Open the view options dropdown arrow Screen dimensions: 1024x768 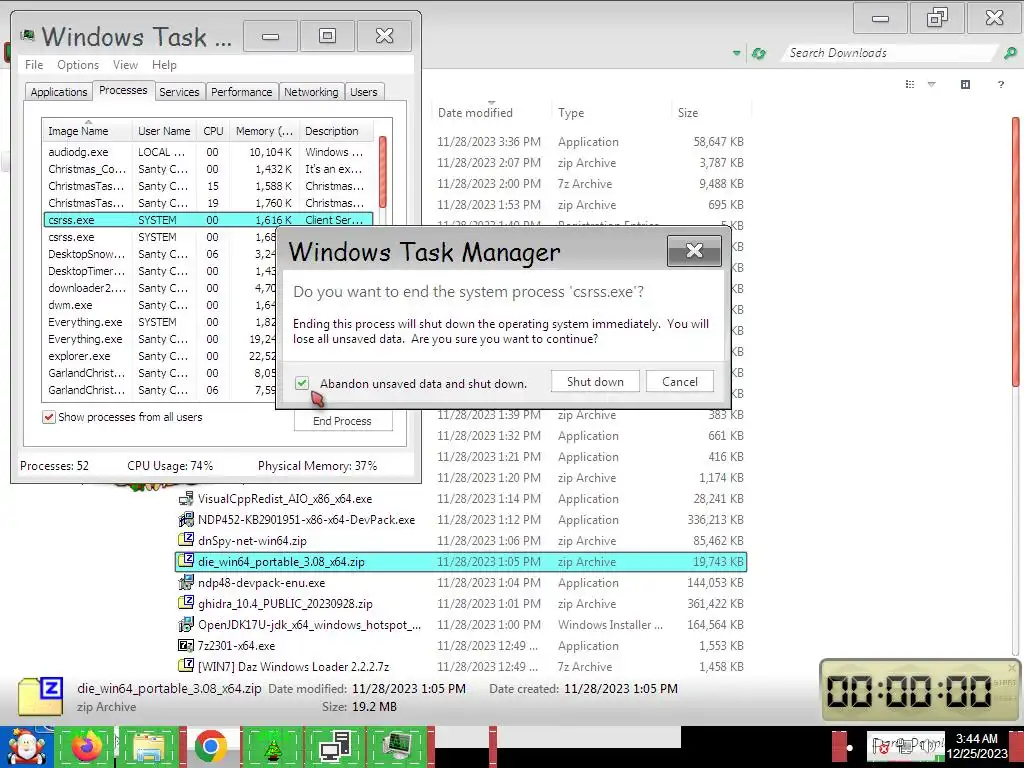pos(932,84)
